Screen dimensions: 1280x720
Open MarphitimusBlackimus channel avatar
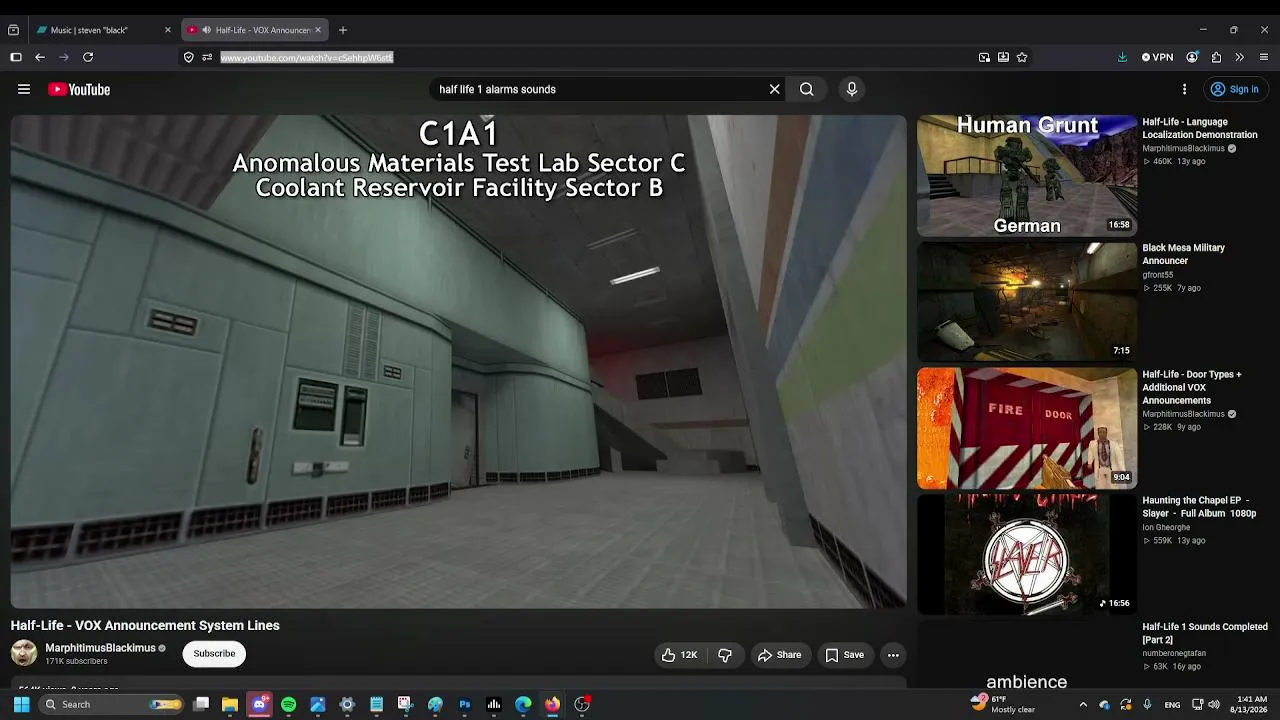[24, 653]
